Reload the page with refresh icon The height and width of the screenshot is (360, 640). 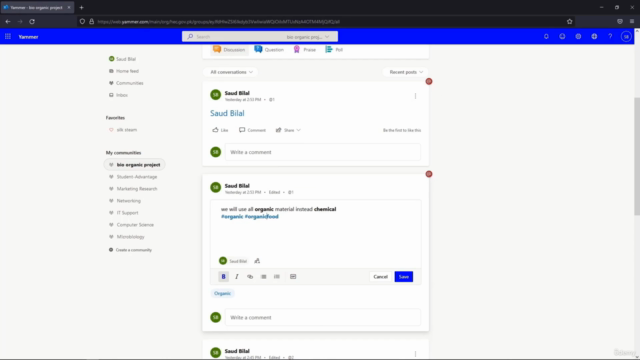(x=32, y=22)
